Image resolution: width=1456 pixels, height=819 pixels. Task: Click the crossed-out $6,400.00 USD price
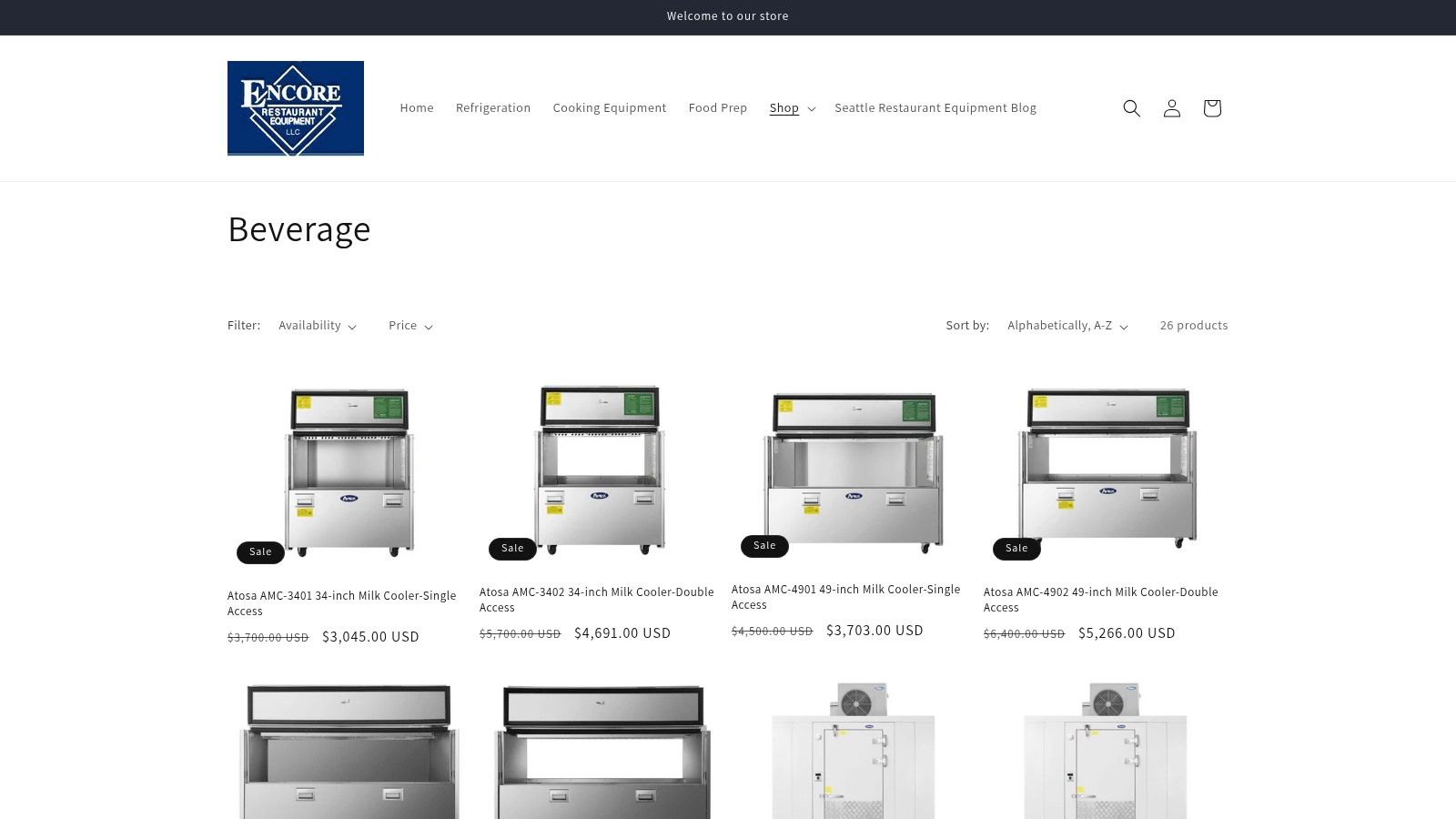click(1025, 634)
